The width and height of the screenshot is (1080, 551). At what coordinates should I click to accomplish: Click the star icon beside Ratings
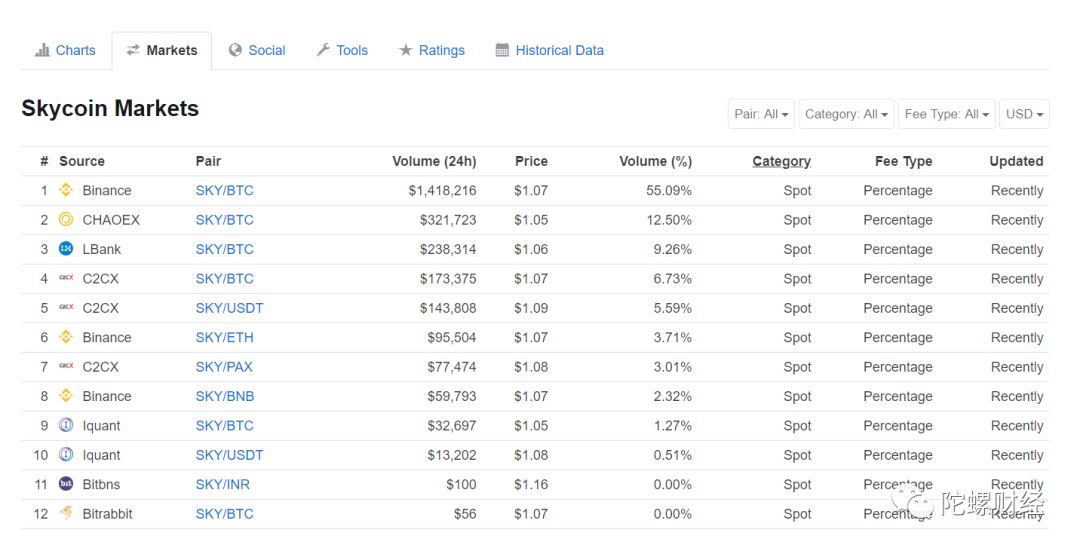[406, 50]
